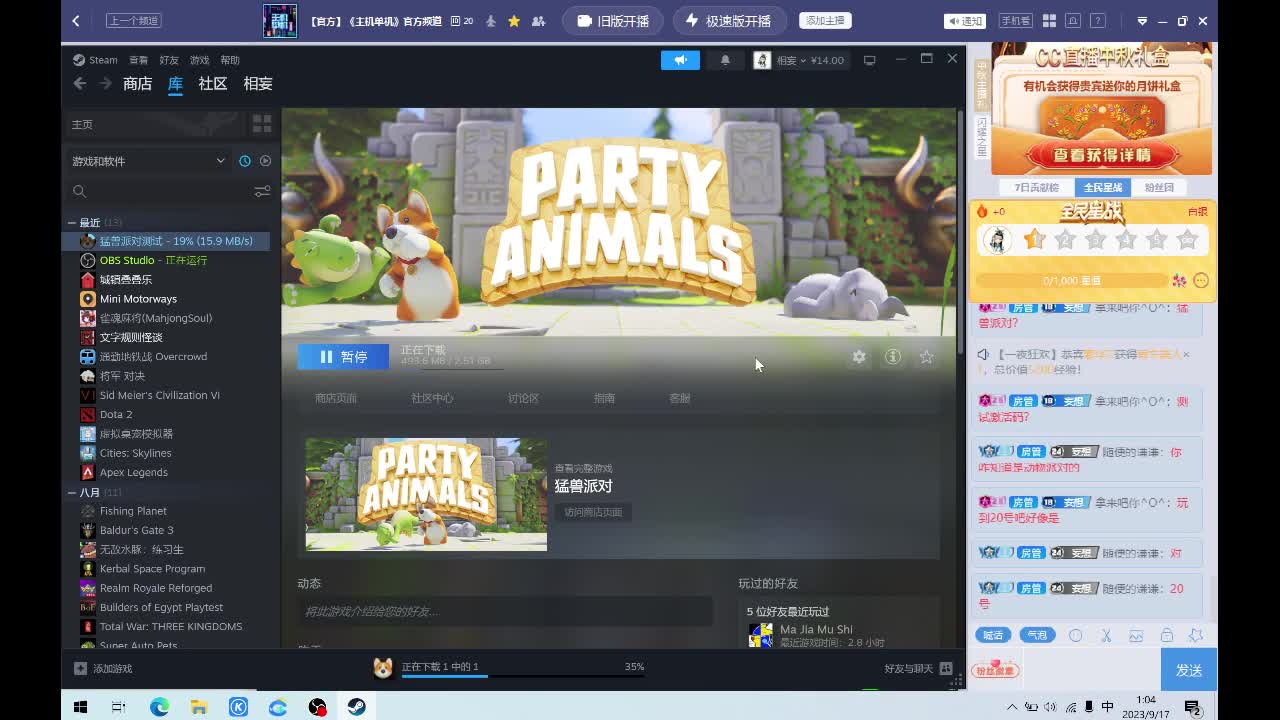Open the 游戏和软件 collection dropdown
The height and width of the screenshot is (720, 1280).
click(x=148, y=161)
